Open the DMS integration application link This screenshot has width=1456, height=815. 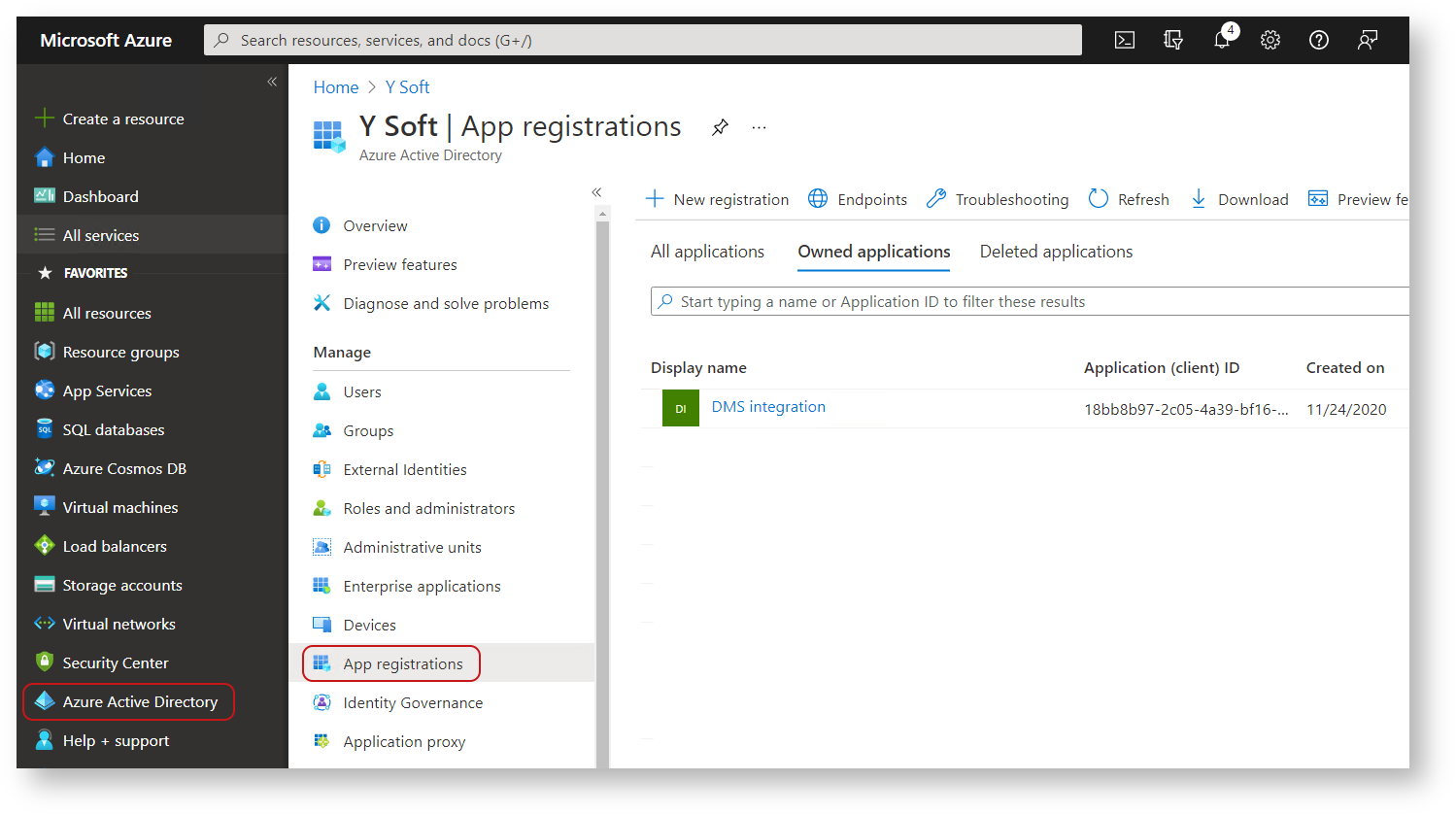coord(768,407)
